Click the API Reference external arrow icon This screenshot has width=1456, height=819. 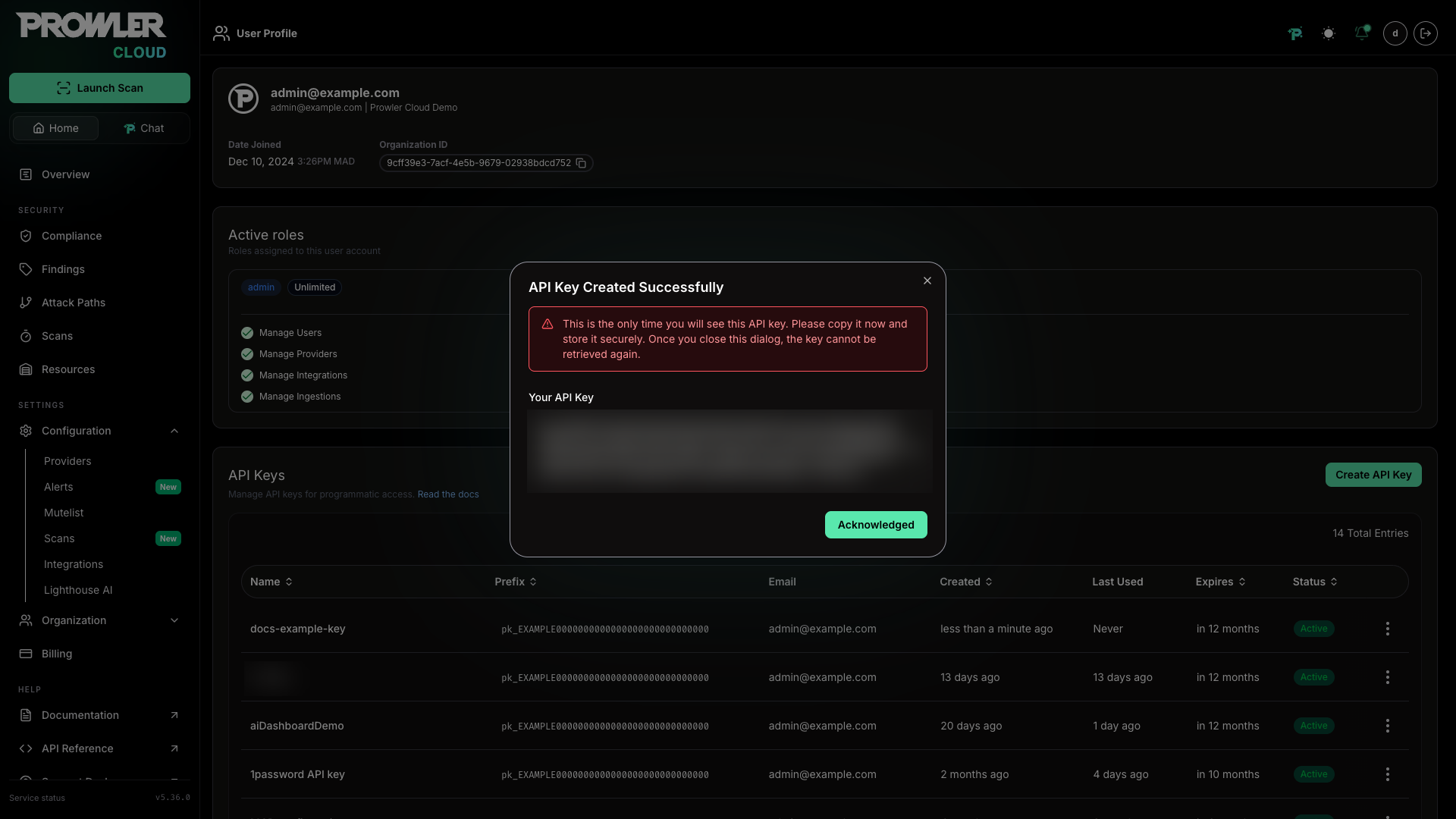(174, 748)
